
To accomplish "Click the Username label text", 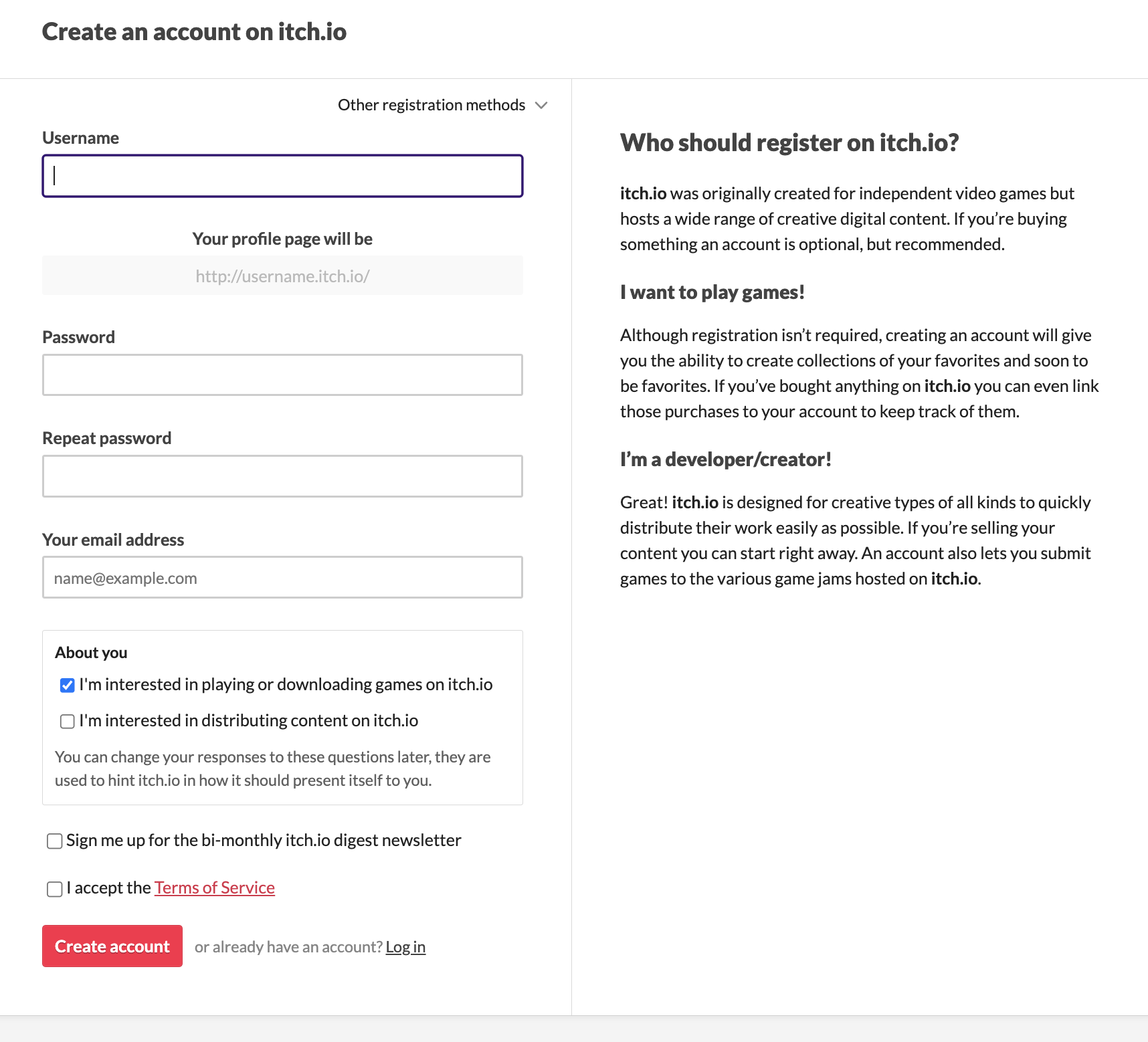I will pyautogui.click(x=81, y=138).
